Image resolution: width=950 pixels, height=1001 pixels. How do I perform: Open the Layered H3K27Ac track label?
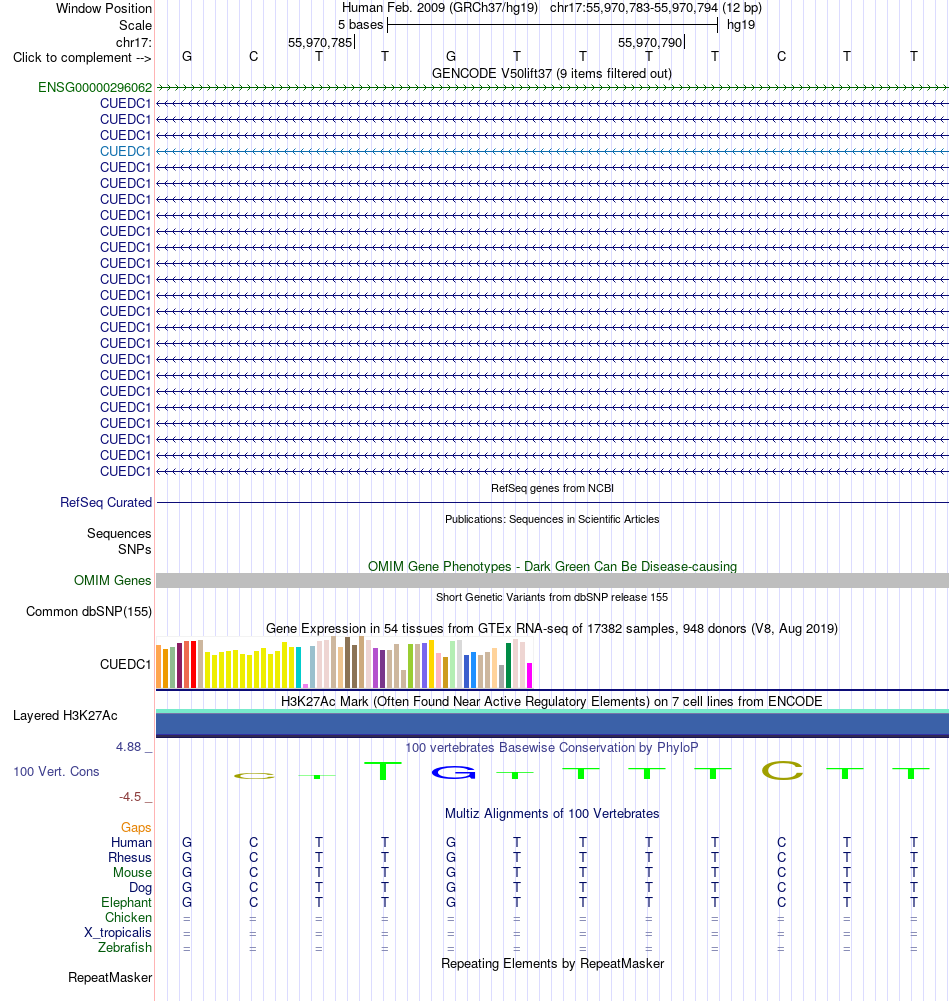click(65, 716)
